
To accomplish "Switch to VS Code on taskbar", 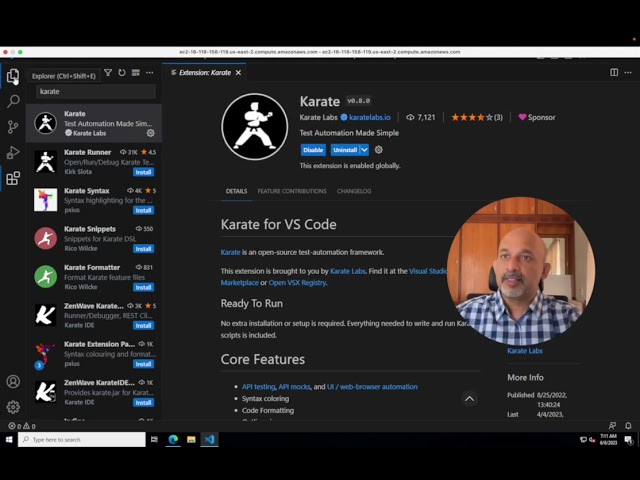I will coord(209,440).
